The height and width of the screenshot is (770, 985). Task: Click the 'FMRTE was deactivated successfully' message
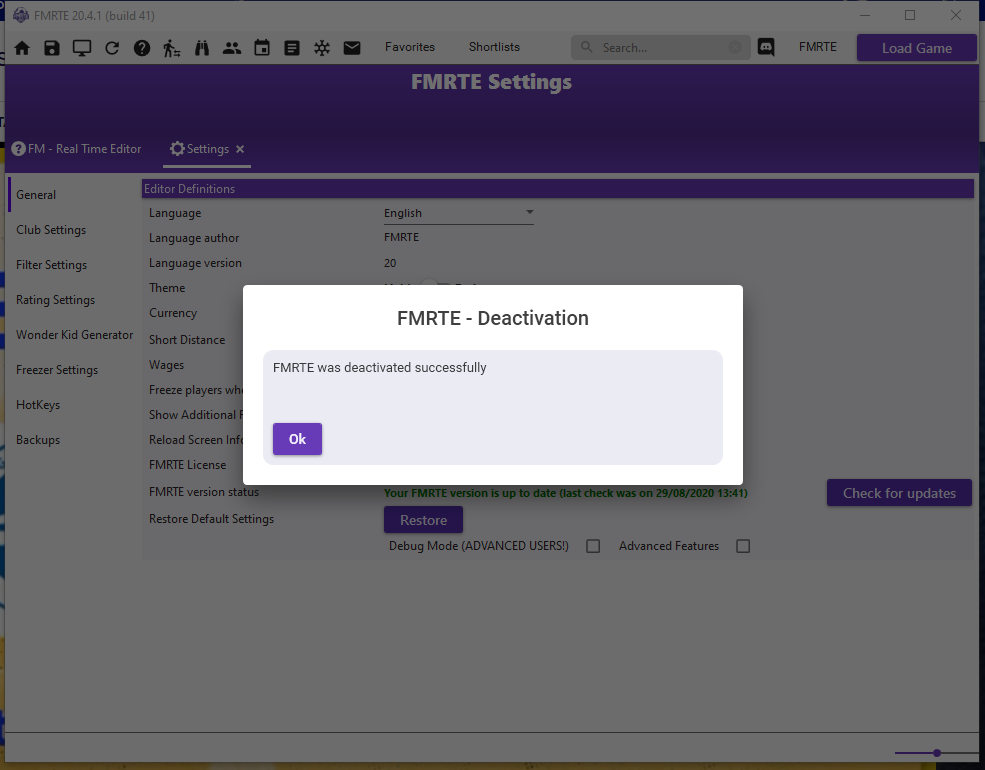379,367
